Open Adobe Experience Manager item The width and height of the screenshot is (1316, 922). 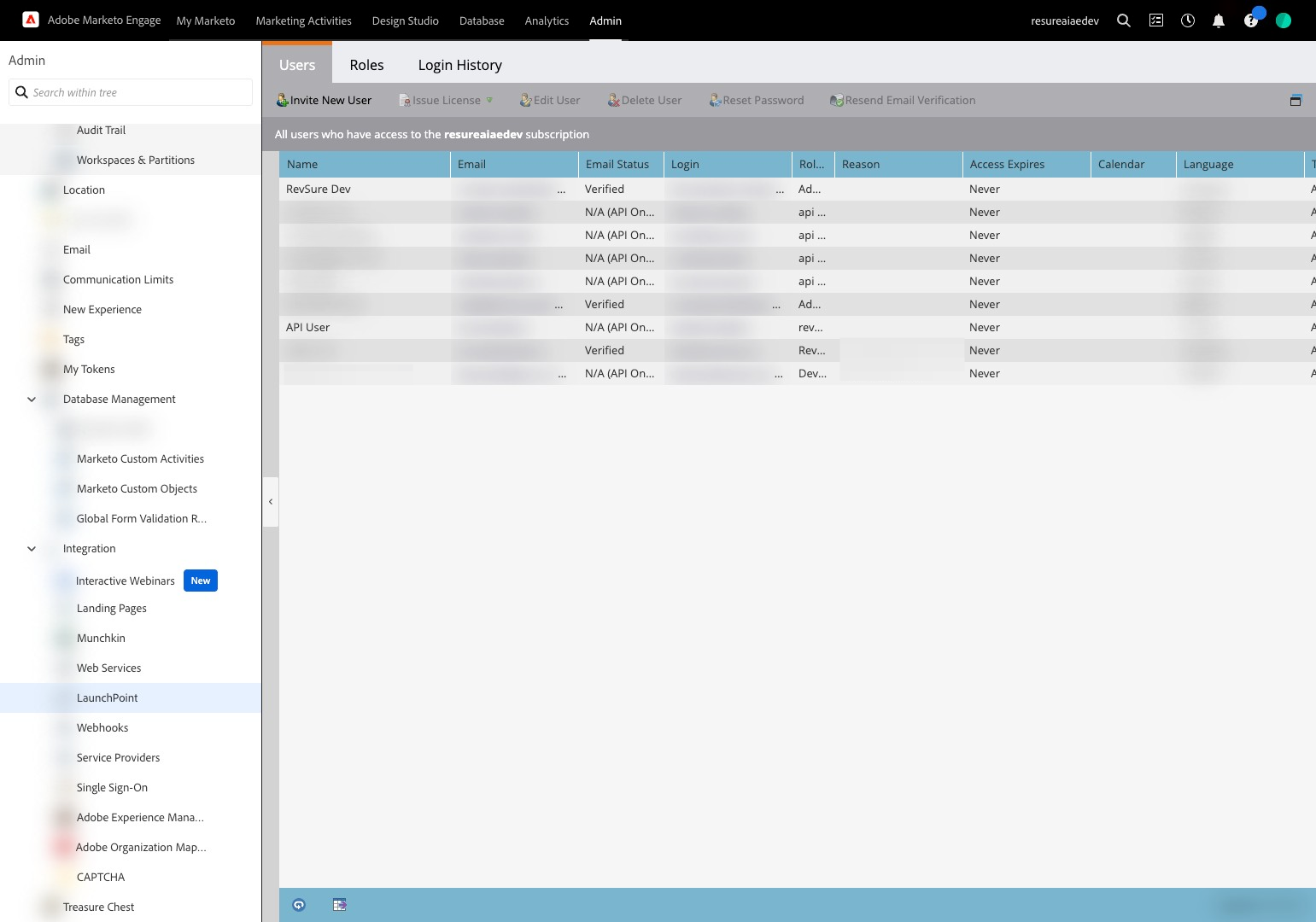tap(140, 817)
